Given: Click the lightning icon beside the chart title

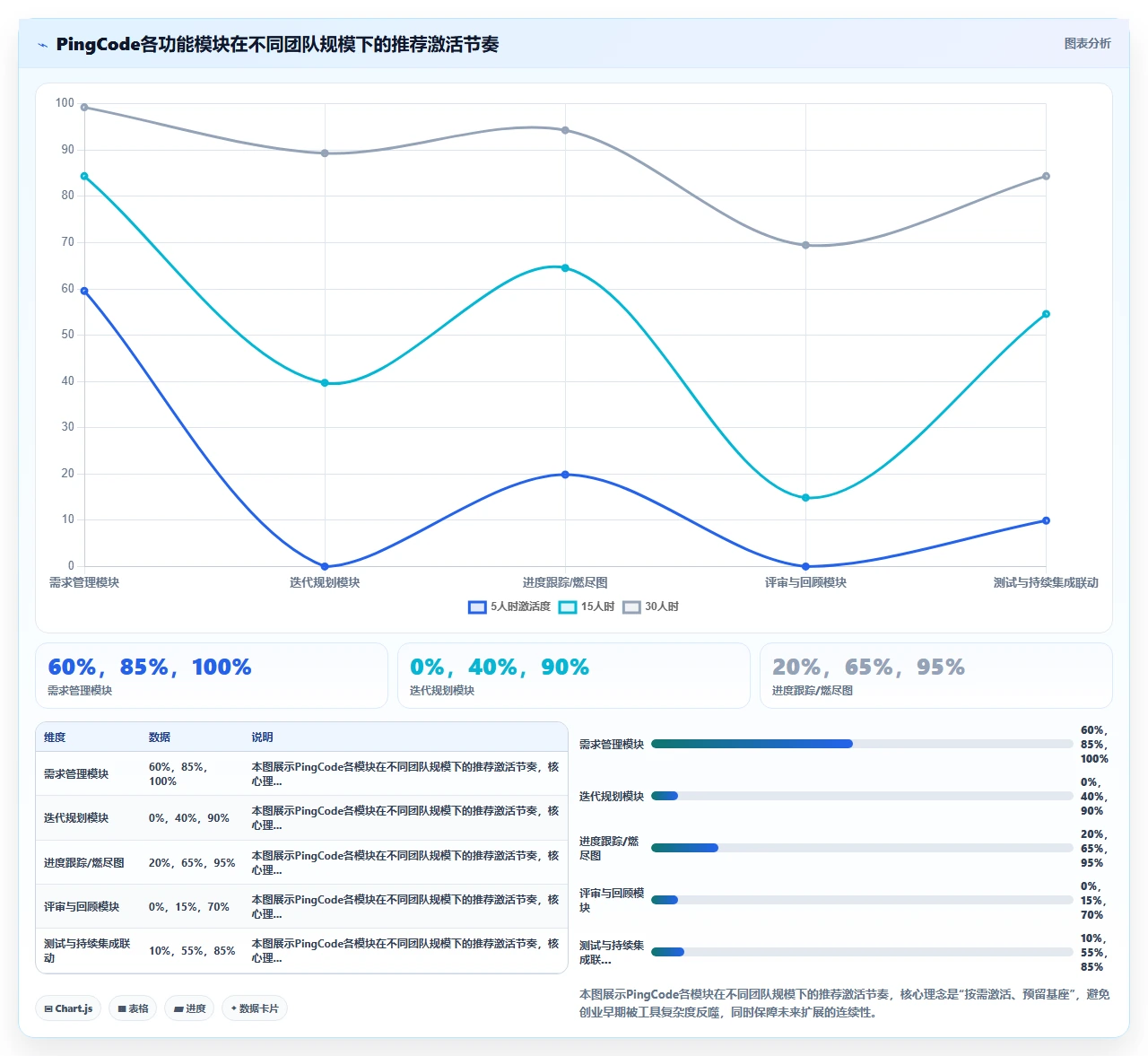Looking at the screenshot, I should point(42,45).
